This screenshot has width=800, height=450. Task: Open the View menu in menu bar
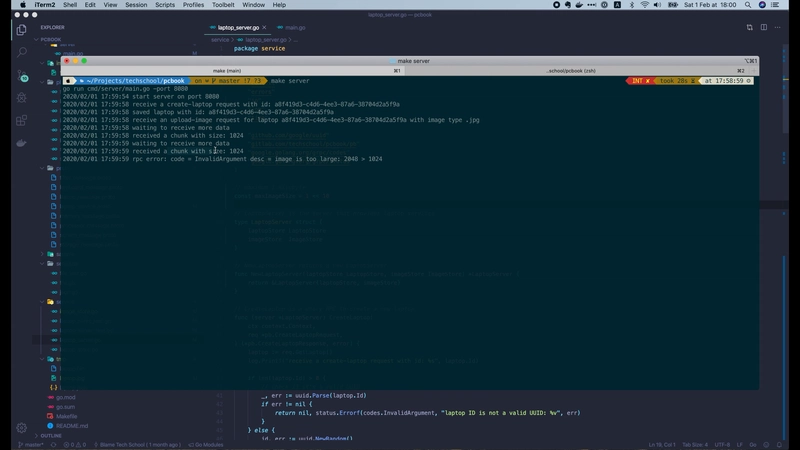(x=110, y=5)
